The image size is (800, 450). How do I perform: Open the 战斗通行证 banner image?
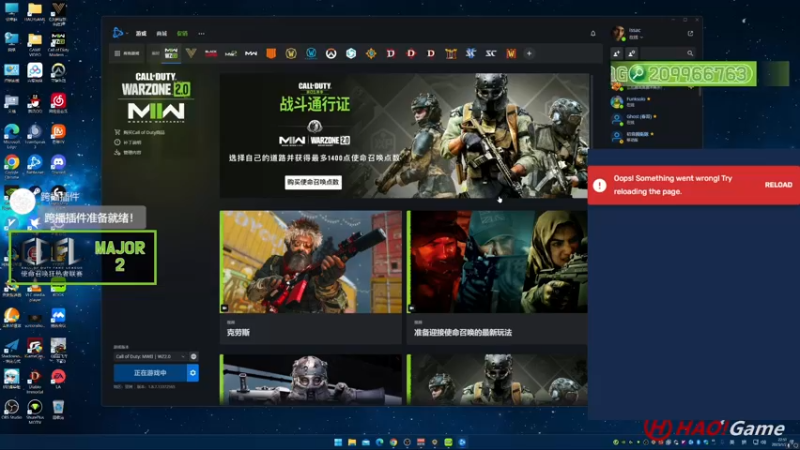(x=404, y=135)
